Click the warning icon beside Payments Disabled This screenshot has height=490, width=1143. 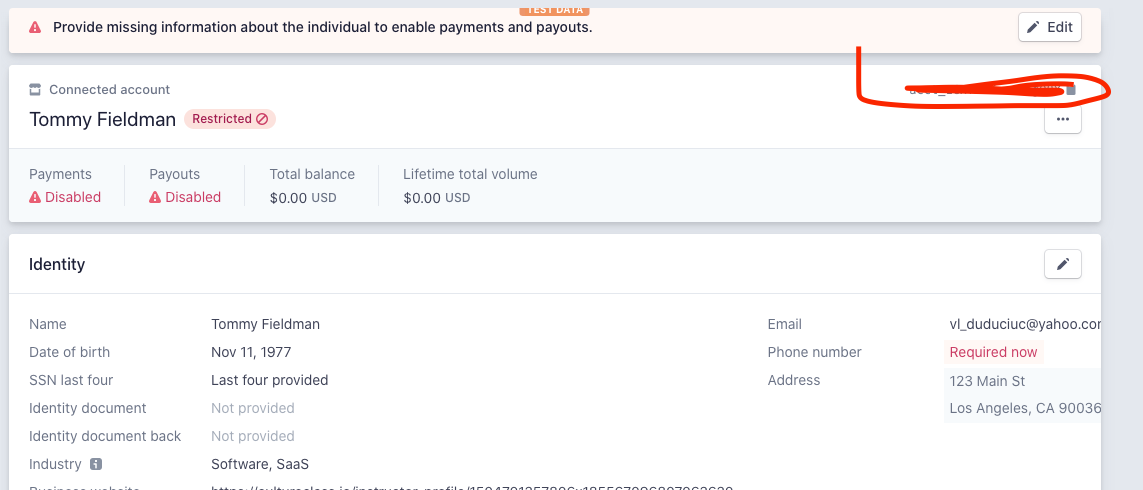point(35,198)
